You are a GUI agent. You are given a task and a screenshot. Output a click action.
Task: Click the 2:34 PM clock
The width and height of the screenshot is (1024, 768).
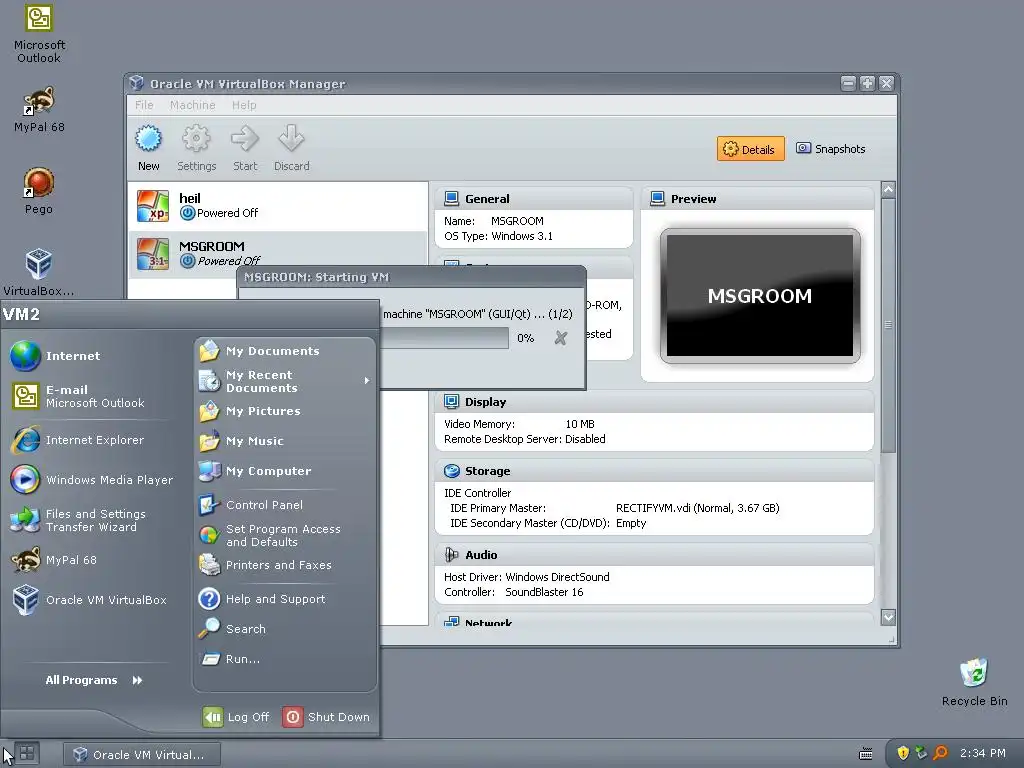tap(983, 753)
